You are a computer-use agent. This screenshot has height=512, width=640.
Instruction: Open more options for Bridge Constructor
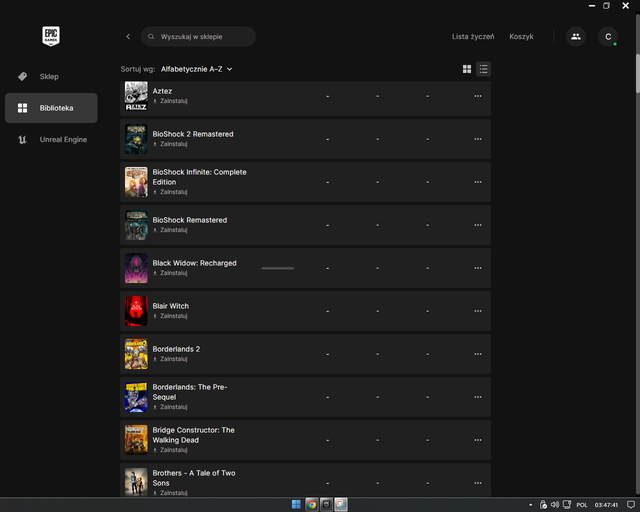(478, 440)
